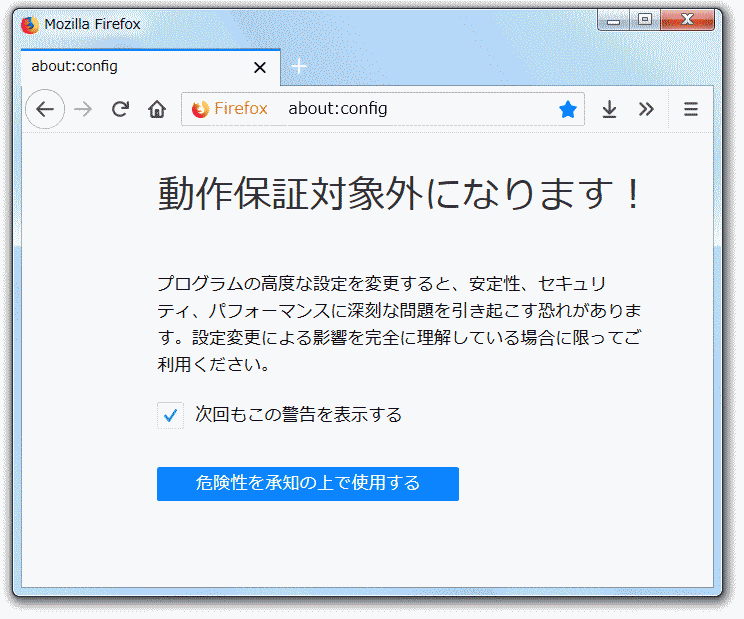
Task: Go back with the back arrow button
Action: 45,109
